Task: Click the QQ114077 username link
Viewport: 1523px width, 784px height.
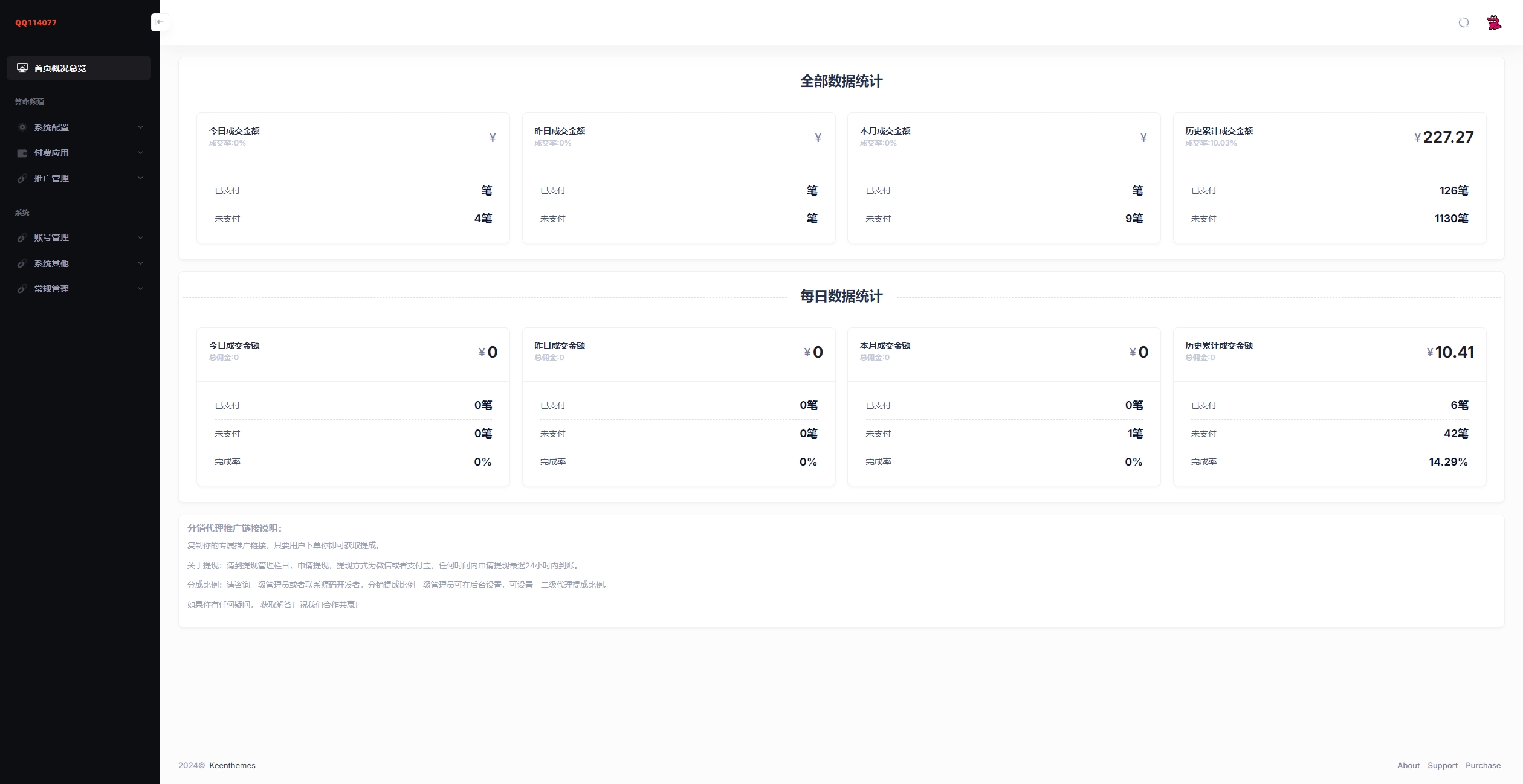Action: click(x=36, y=21)
